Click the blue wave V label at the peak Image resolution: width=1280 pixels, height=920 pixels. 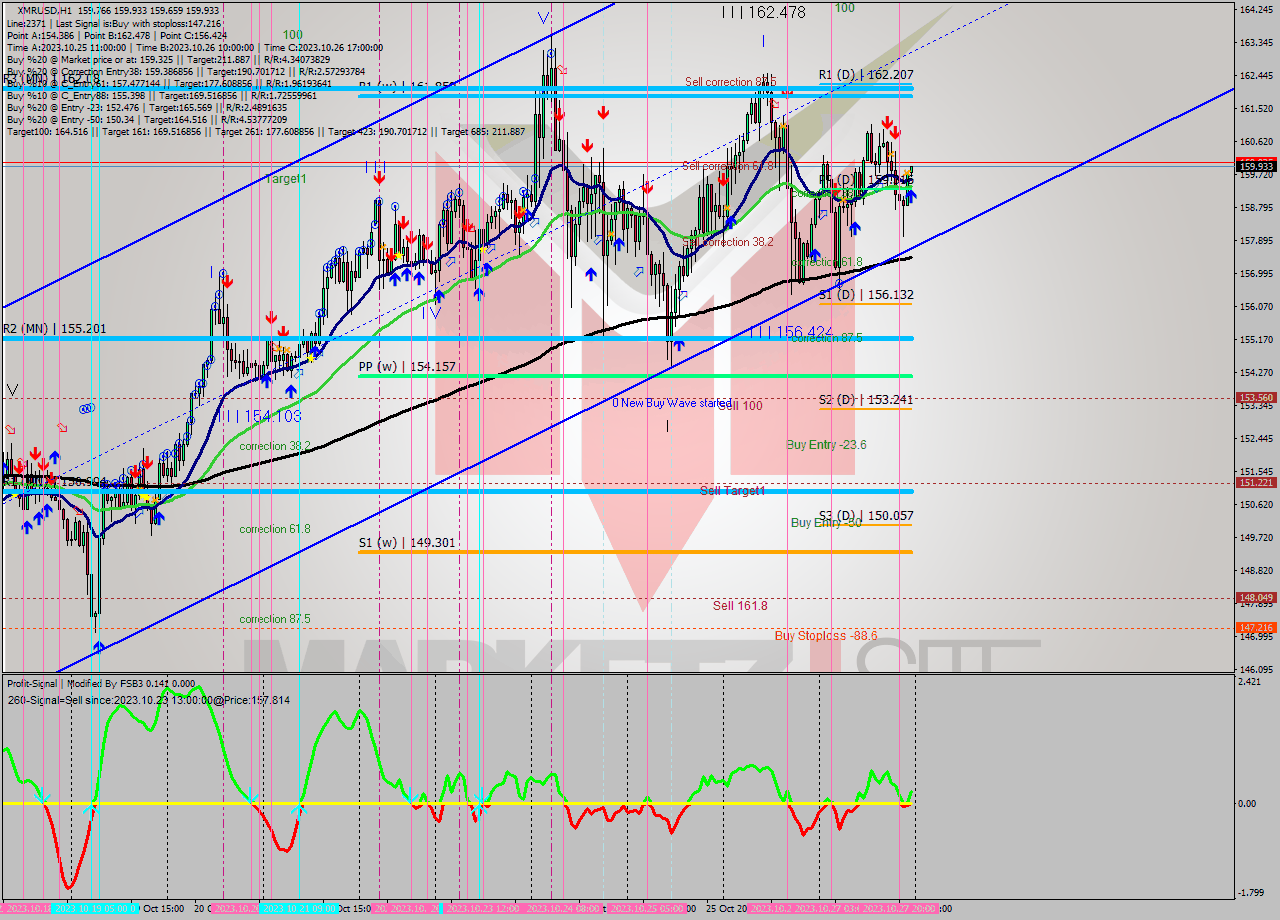coord(543,18)
